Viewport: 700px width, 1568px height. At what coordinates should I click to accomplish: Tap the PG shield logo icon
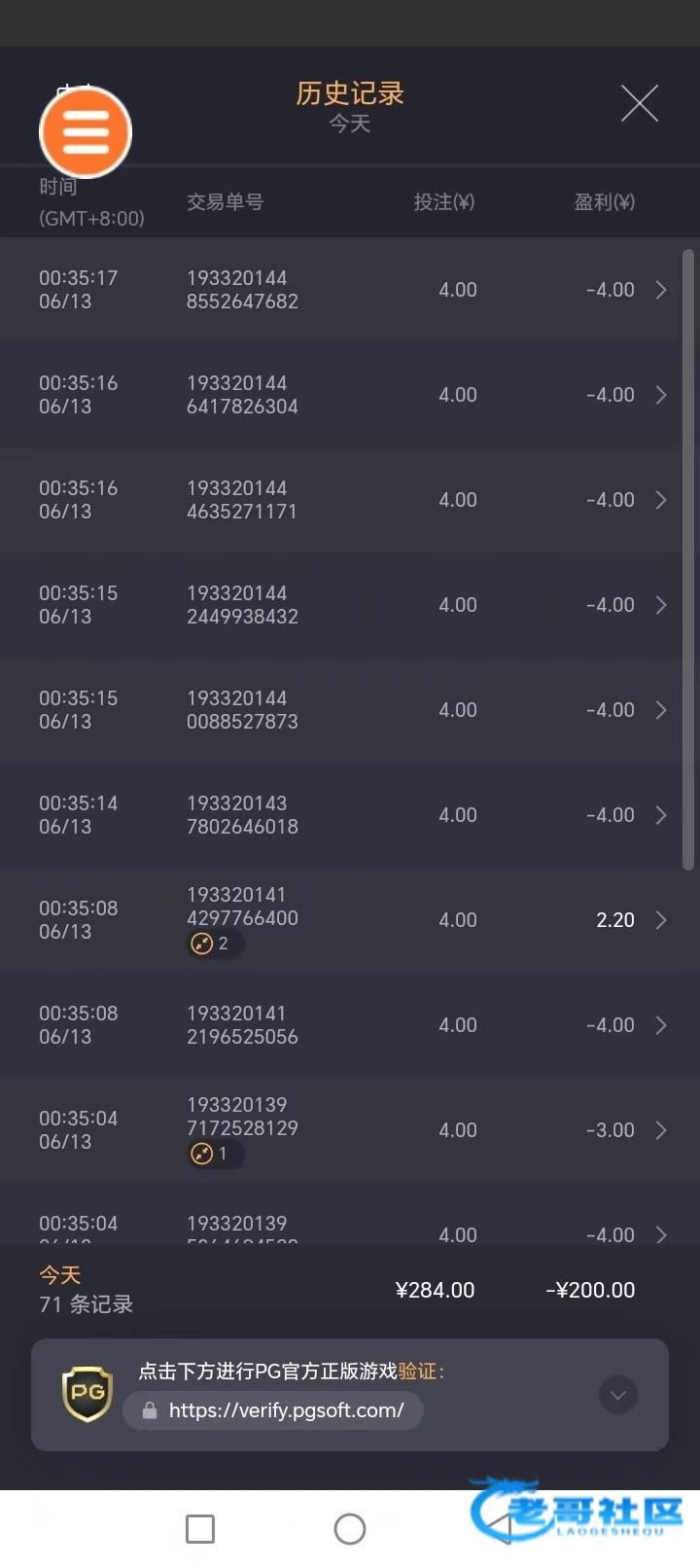87,1394
